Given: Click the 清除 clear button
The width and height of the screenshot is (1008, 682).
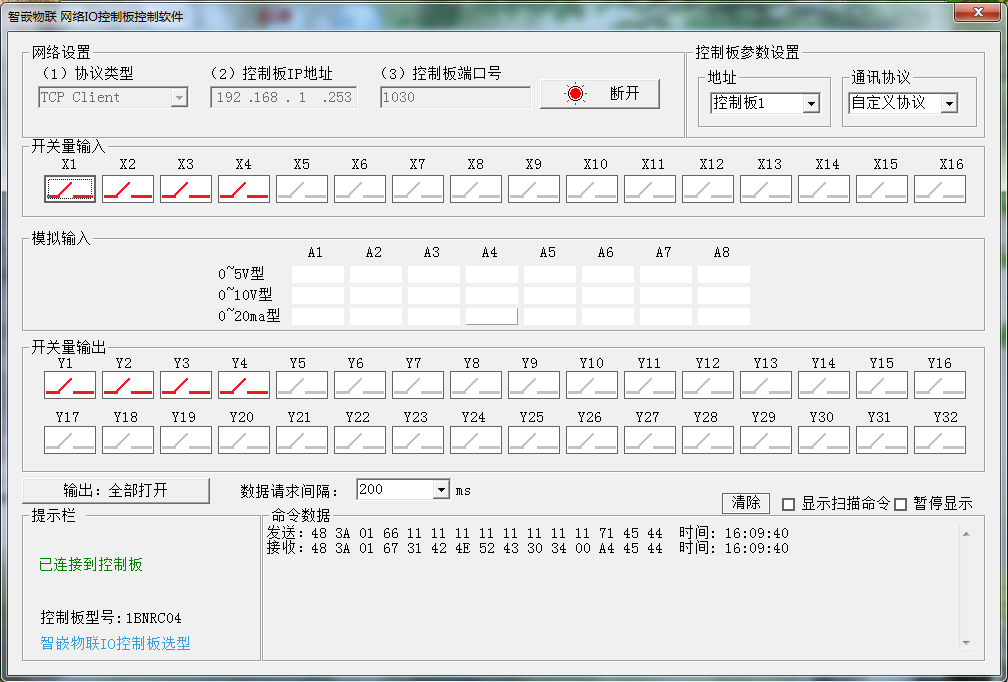Looking at the screenshot, I should (746, 503).
